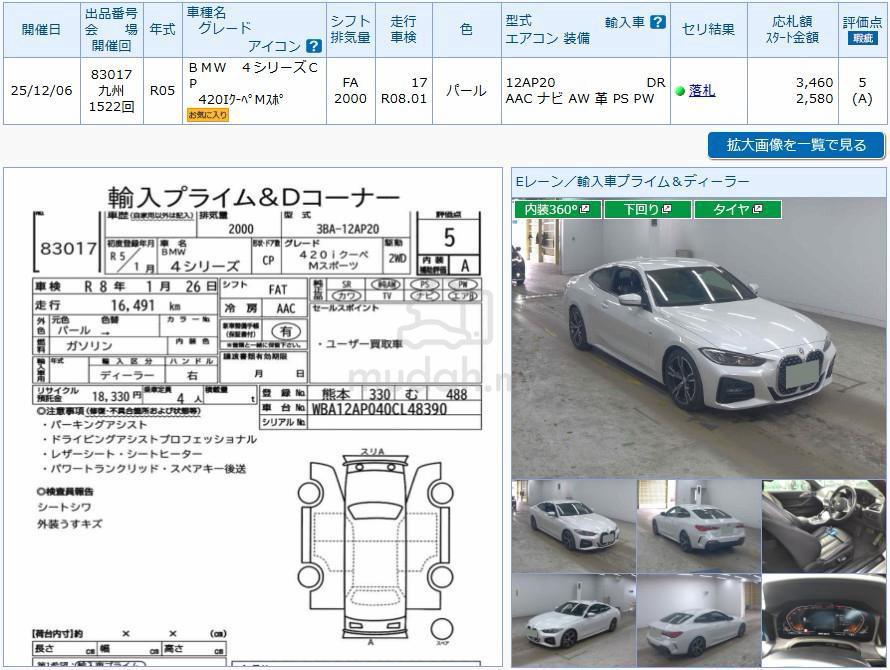Click the 拡大画像を一覧で見る button
The height and width of the screenshot is (670, 890).
(x=796, y=145)
